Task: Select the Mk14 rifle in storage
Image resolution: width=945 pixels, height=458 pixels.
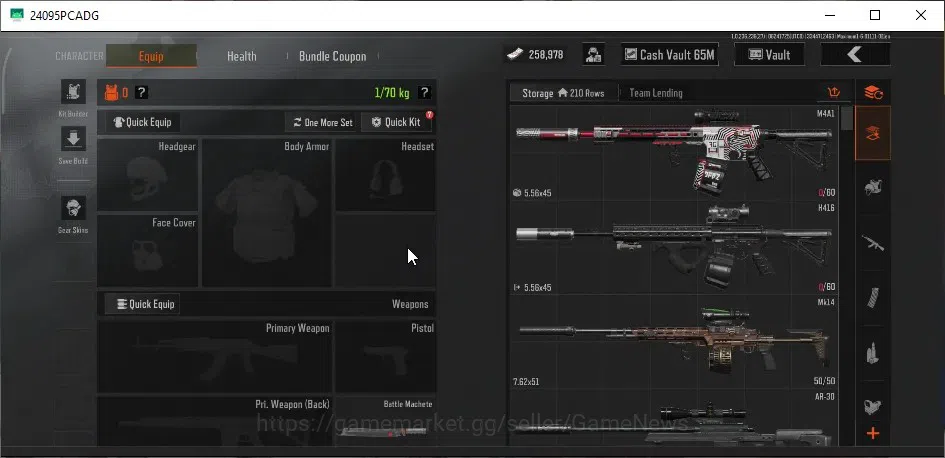Action: click(675, 341)
